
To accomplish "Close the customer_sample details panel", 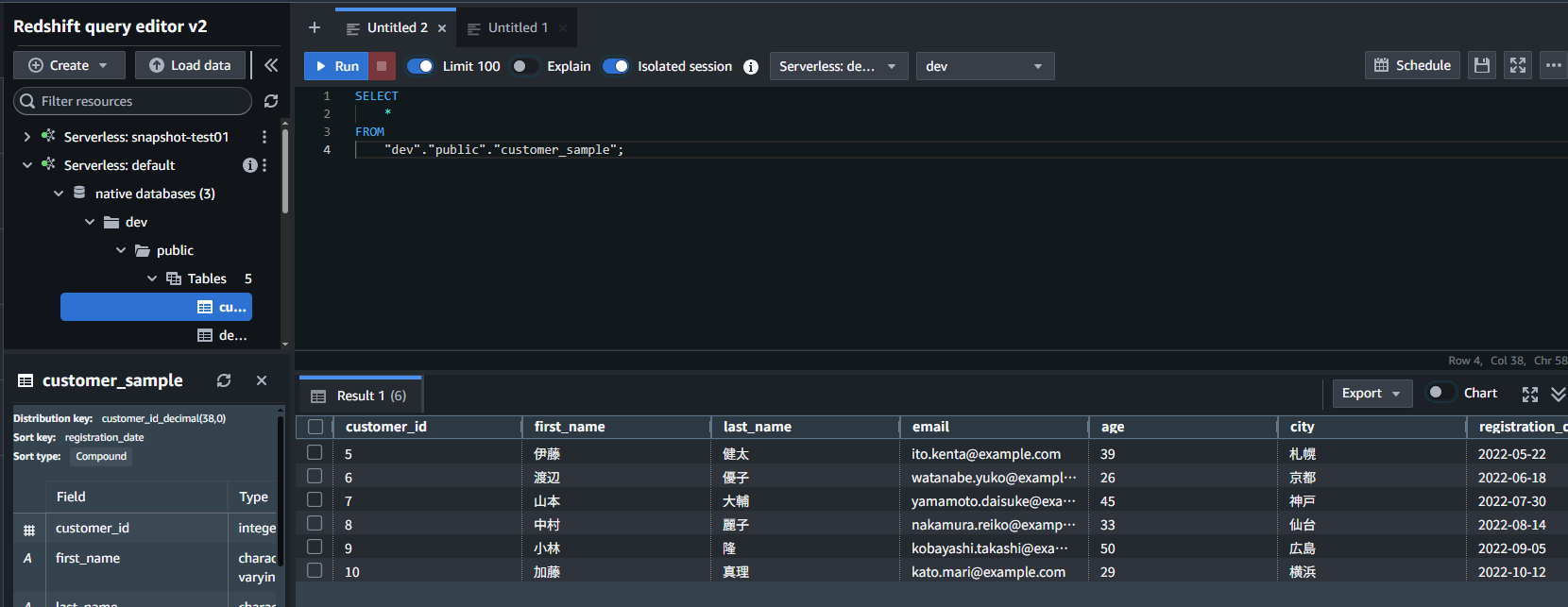I will pyautogui.click(x=262, y=380).
